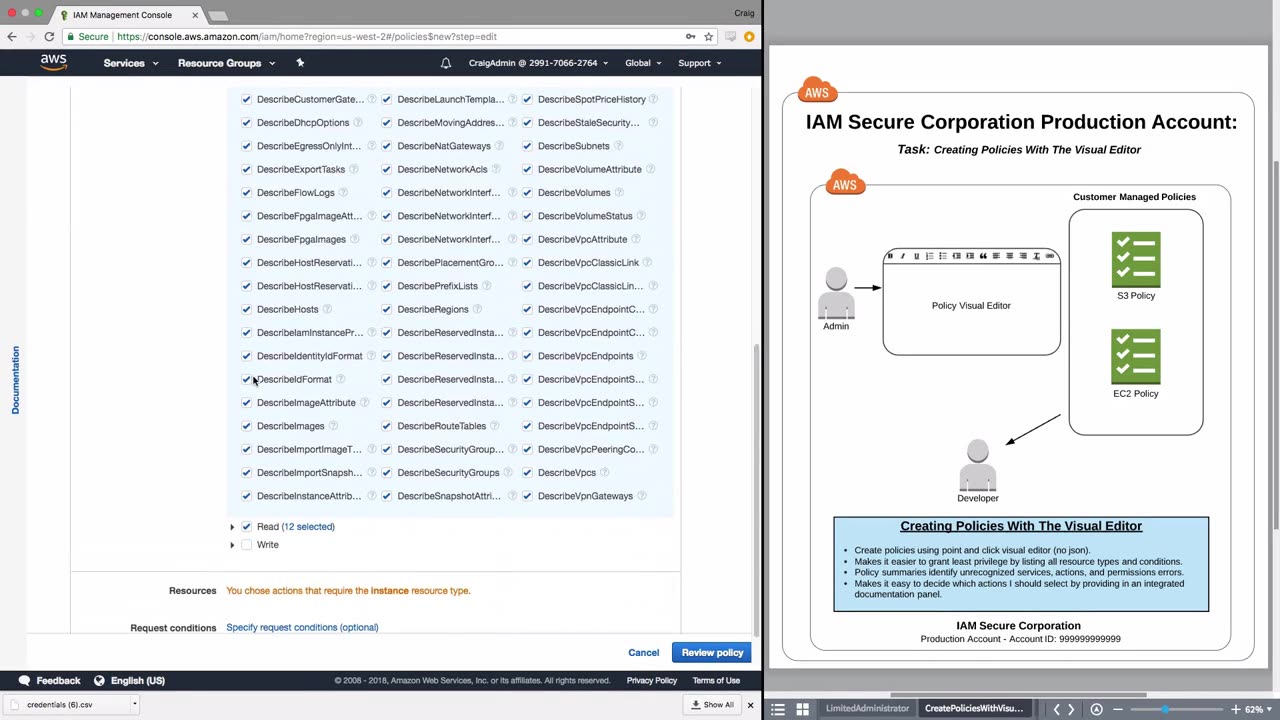Viewport: 1280px width, 720px height.
Task: Click the language globe icon
Action: pyautogui.click(x=99, y=680)
